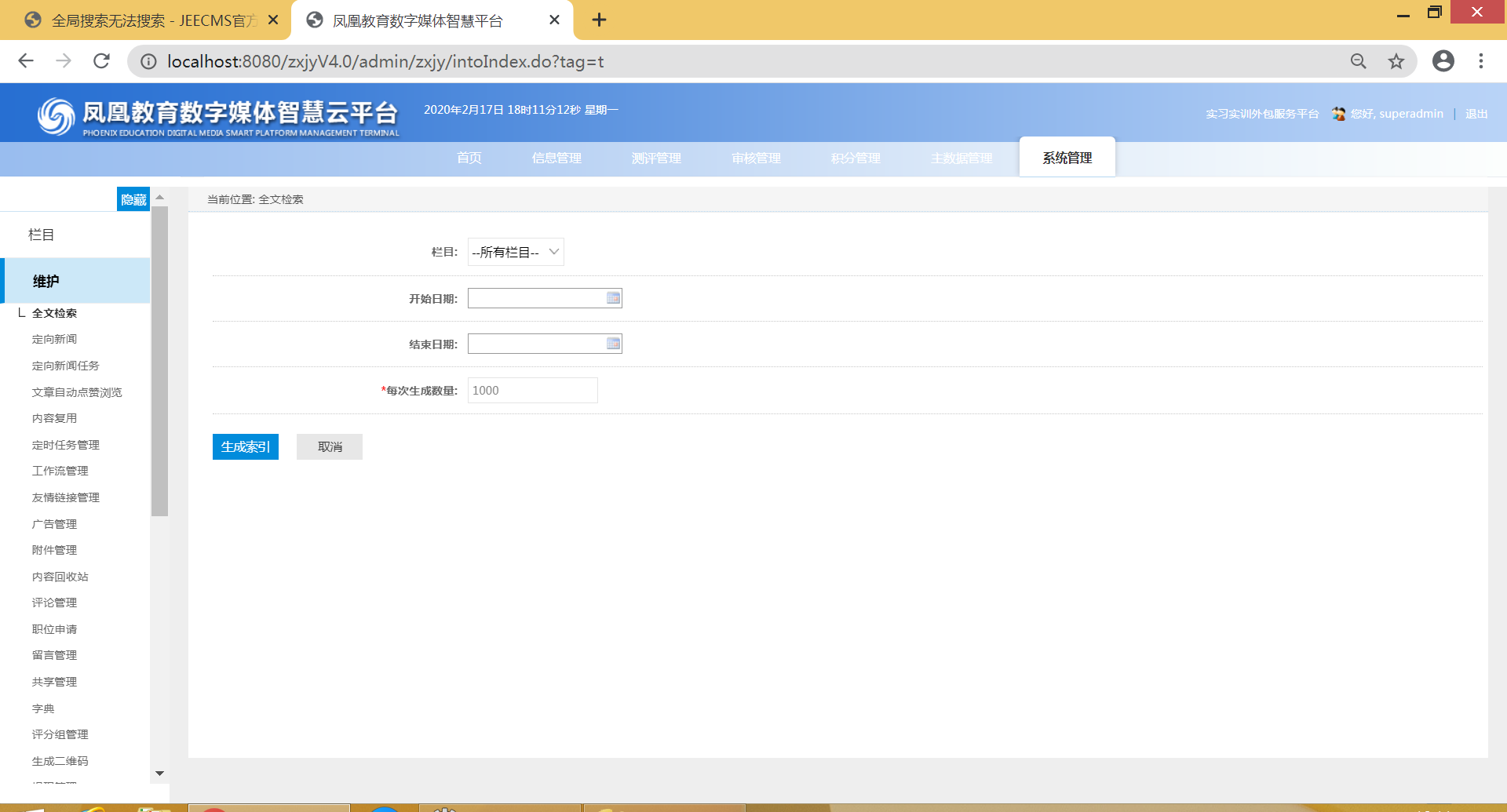The height and width of the screenshot is (812, 1507).
Task: Open the 开始日期 calendar picker
Action: pos(613,298)
